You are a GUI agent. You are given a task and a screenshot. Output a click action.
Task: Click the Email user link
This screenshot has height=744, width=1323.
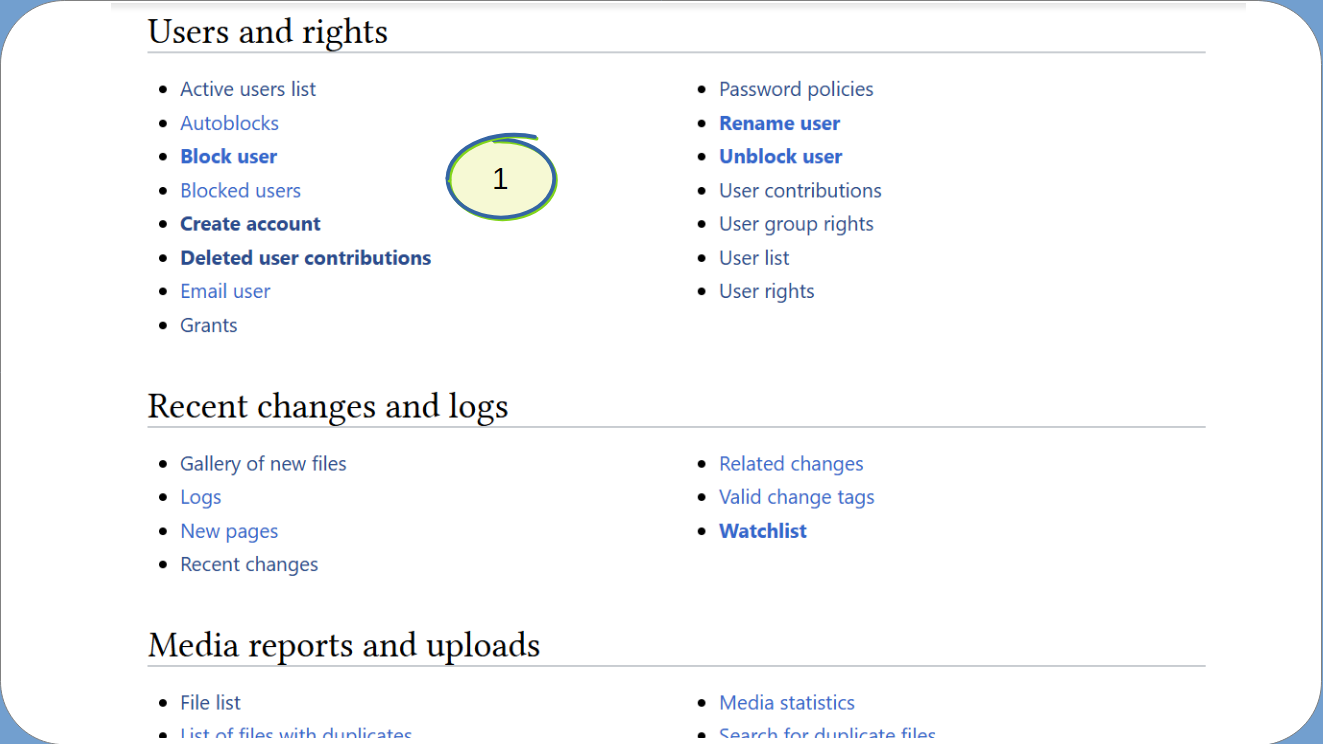point(225,291)
